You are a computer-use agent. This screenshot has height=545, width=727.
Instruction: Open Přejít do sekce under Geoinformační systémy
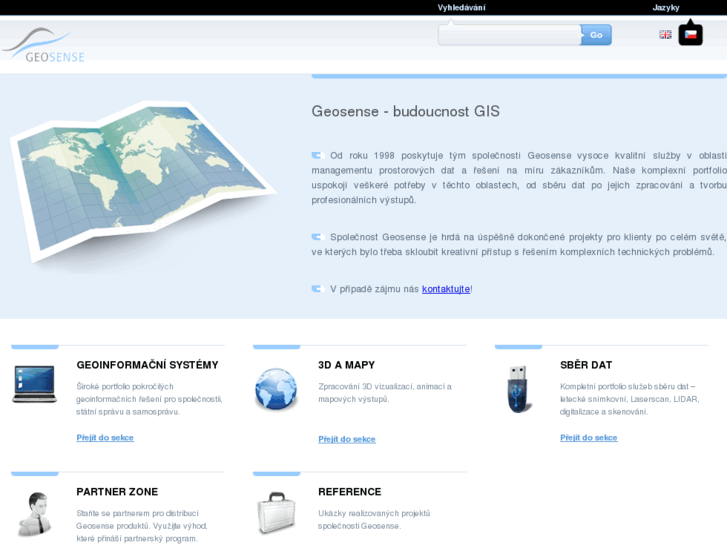tap(105, 437)
